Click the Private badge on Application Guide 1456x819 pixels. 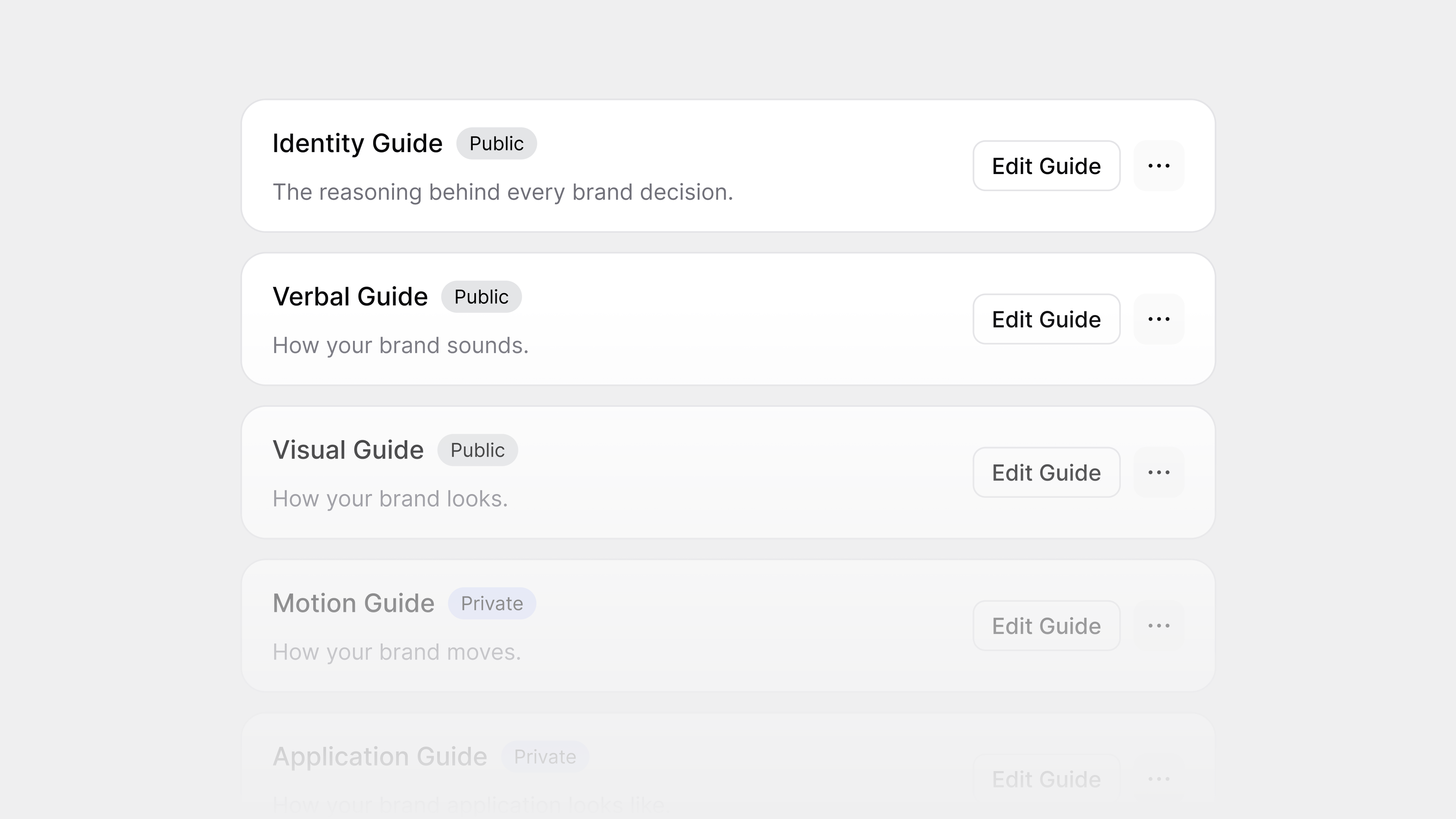(545, 756)
